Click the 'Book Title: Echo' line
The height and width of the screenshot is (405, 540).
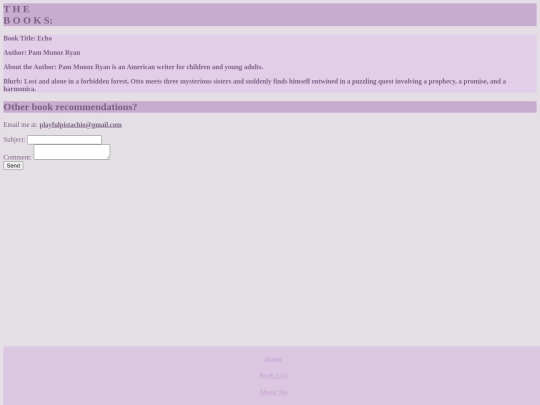tap(28, 38)
